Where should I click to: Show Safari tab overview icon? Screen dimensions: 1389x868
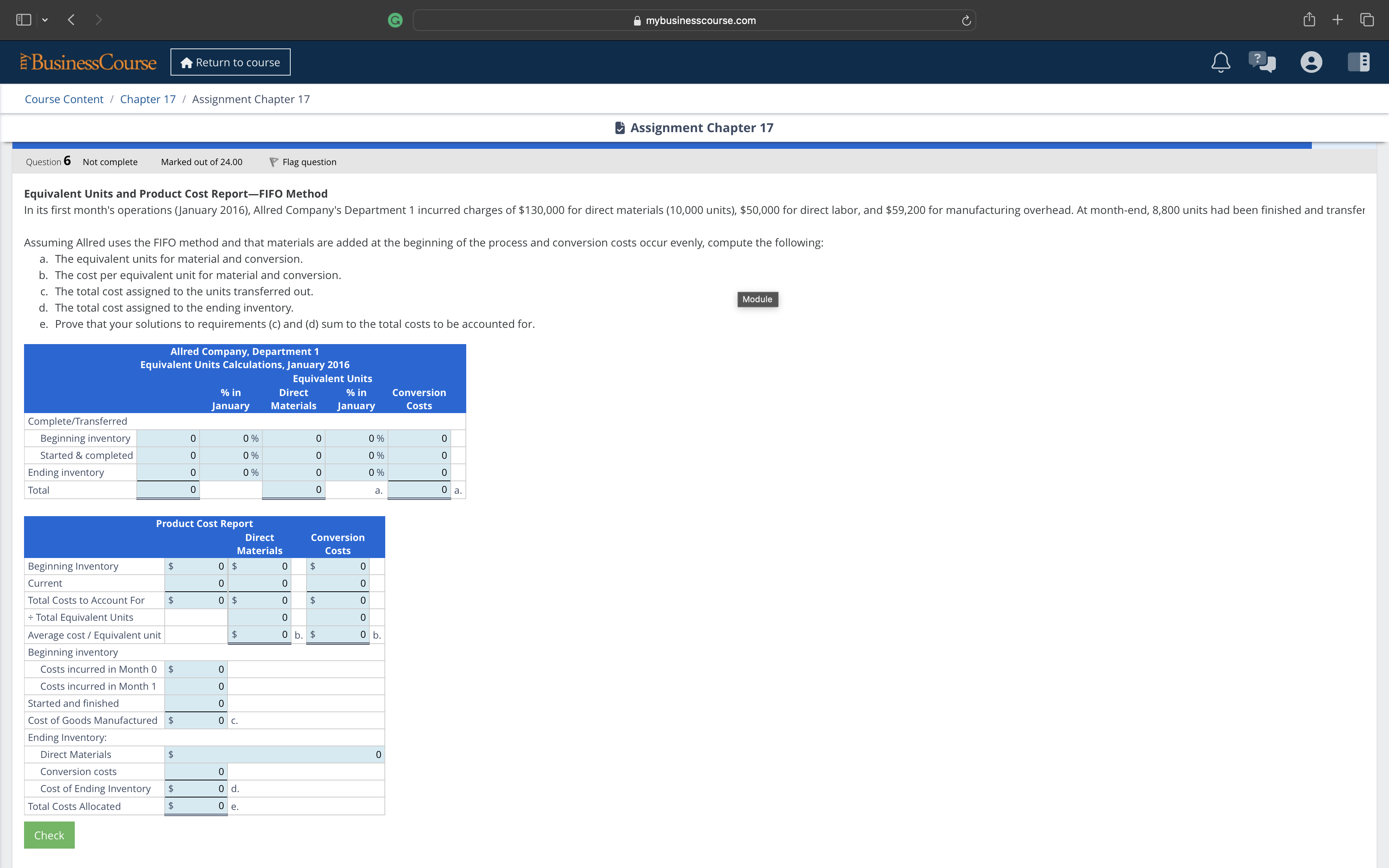point(1367,20)
